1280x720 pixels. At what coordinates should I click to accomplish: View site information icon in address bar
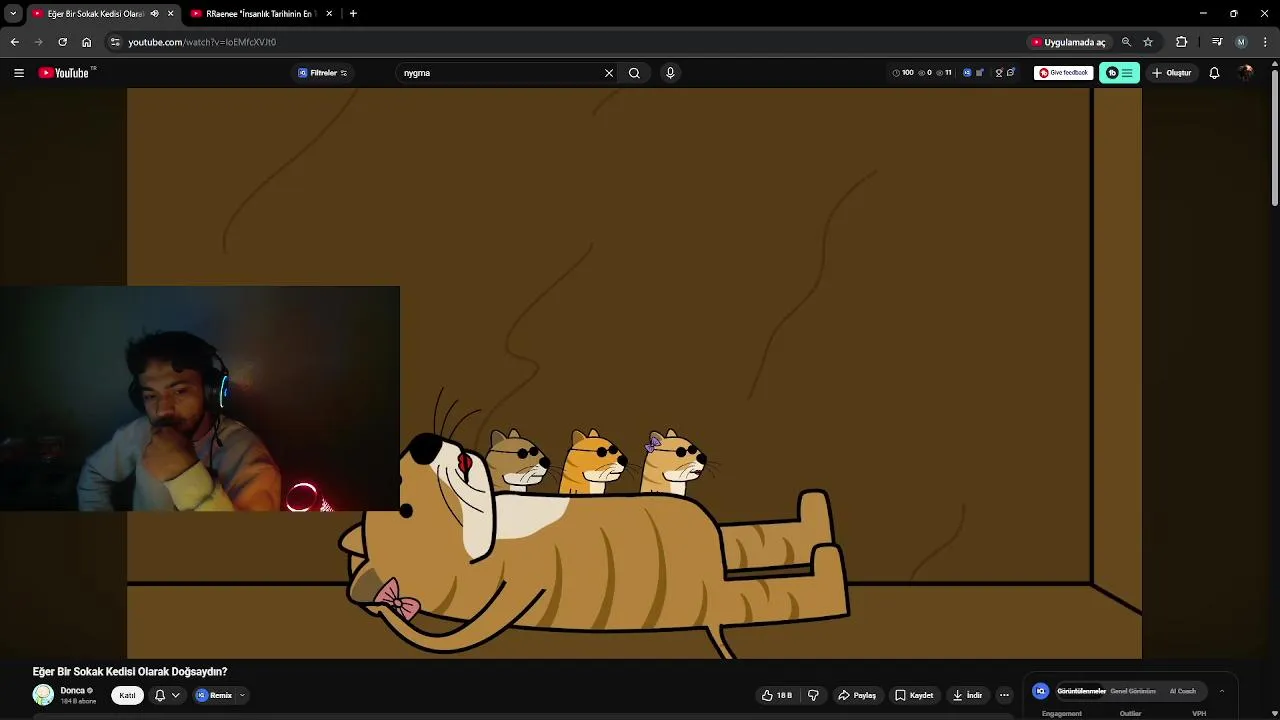(115, 42)
